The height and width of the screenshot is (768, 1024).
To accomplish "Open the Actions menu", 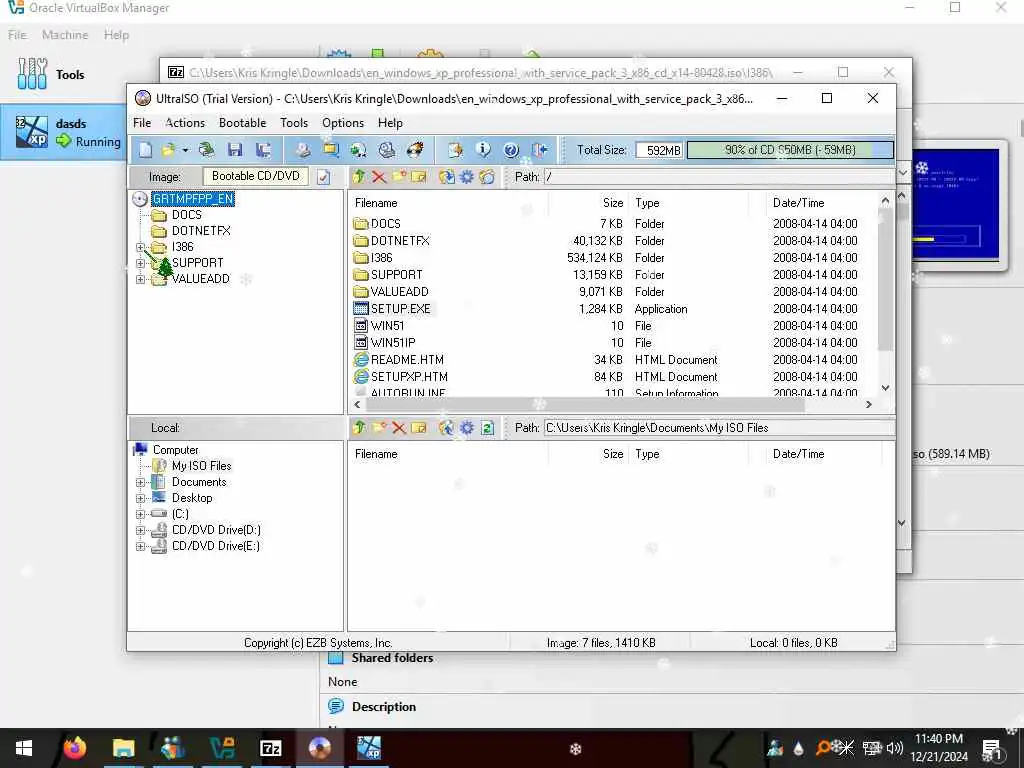I will point(185,123).
